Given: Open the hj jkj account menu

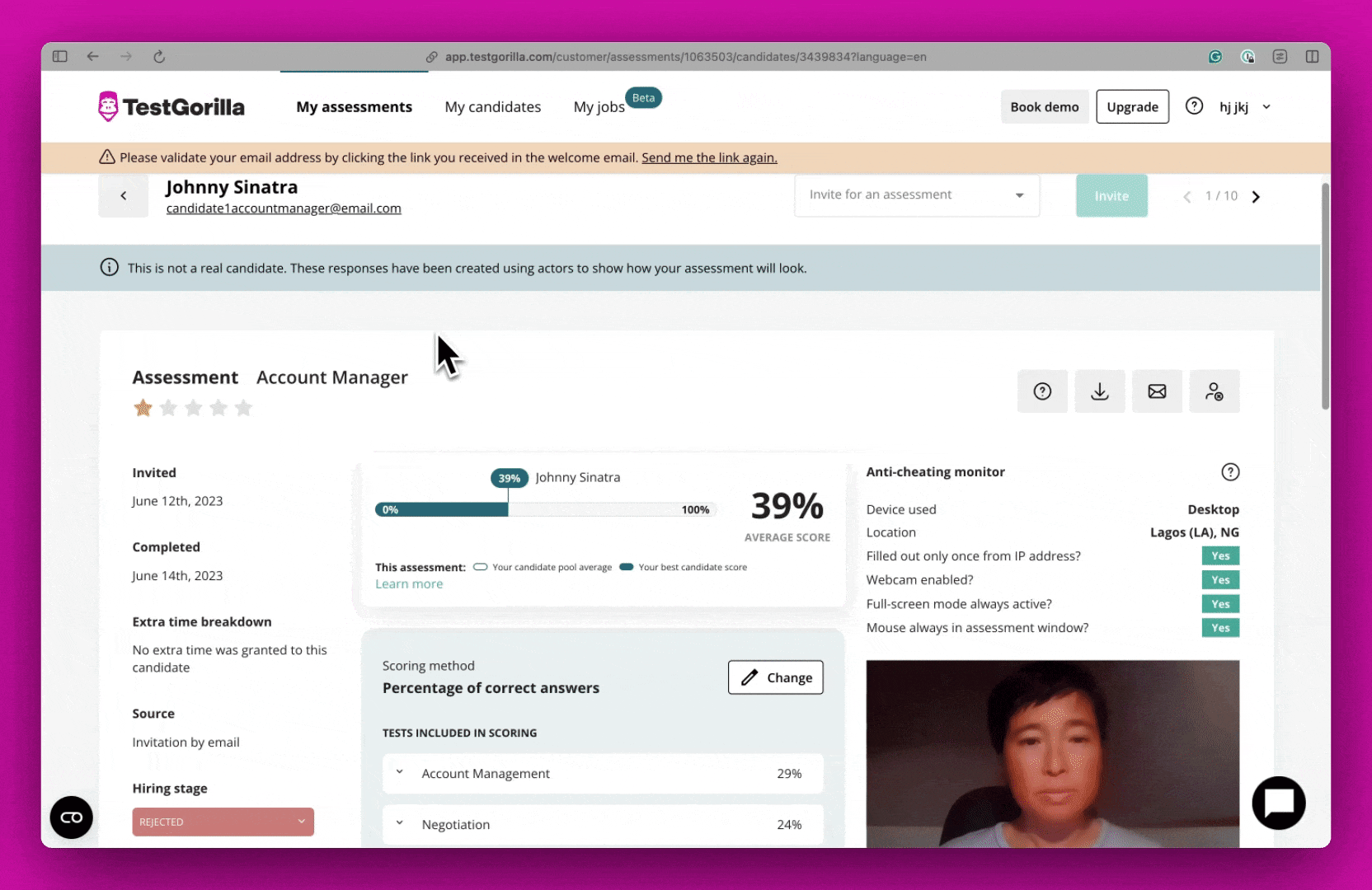Looking at the screenshot, I should pos(1245,107).
